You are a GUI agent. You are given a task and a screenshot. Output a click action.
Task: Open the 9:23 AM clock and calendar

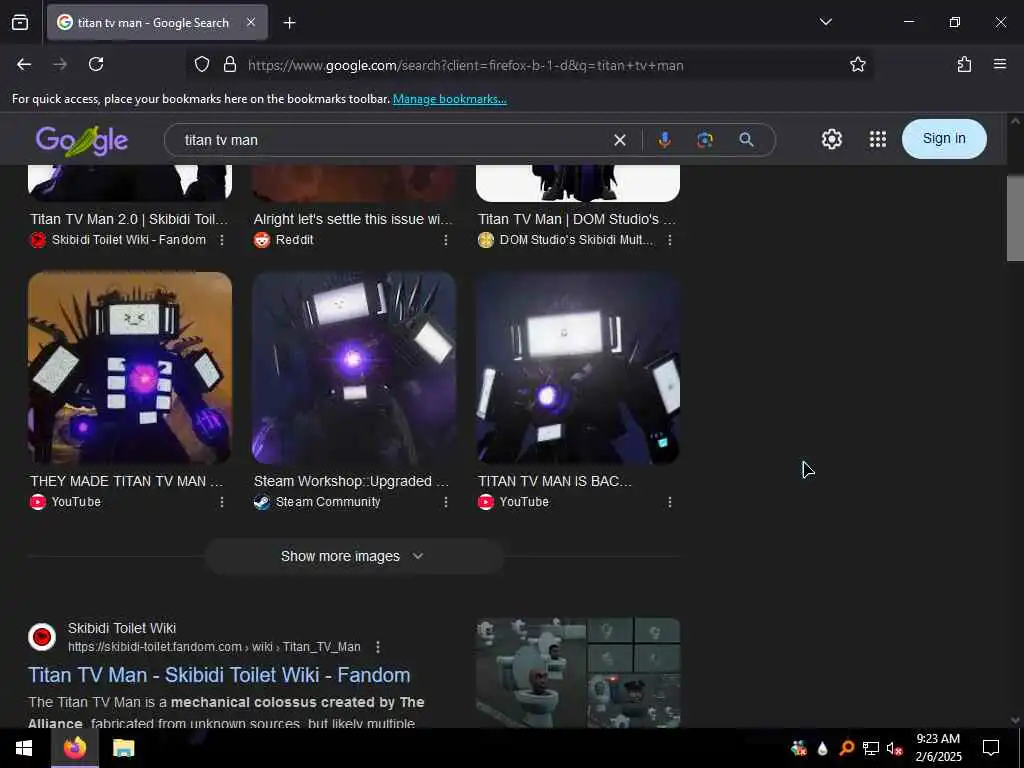[938, 748]
